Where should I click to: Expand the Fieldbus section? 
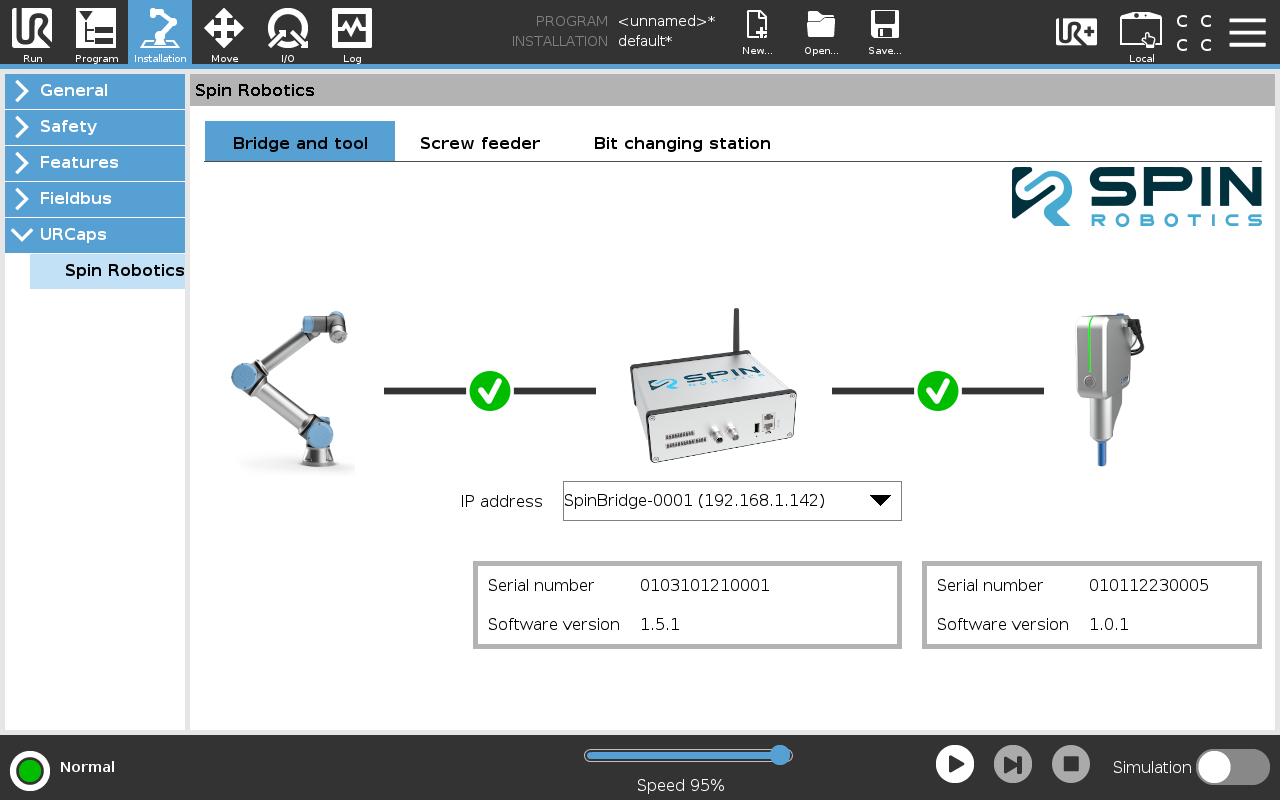tap(95, 199)
